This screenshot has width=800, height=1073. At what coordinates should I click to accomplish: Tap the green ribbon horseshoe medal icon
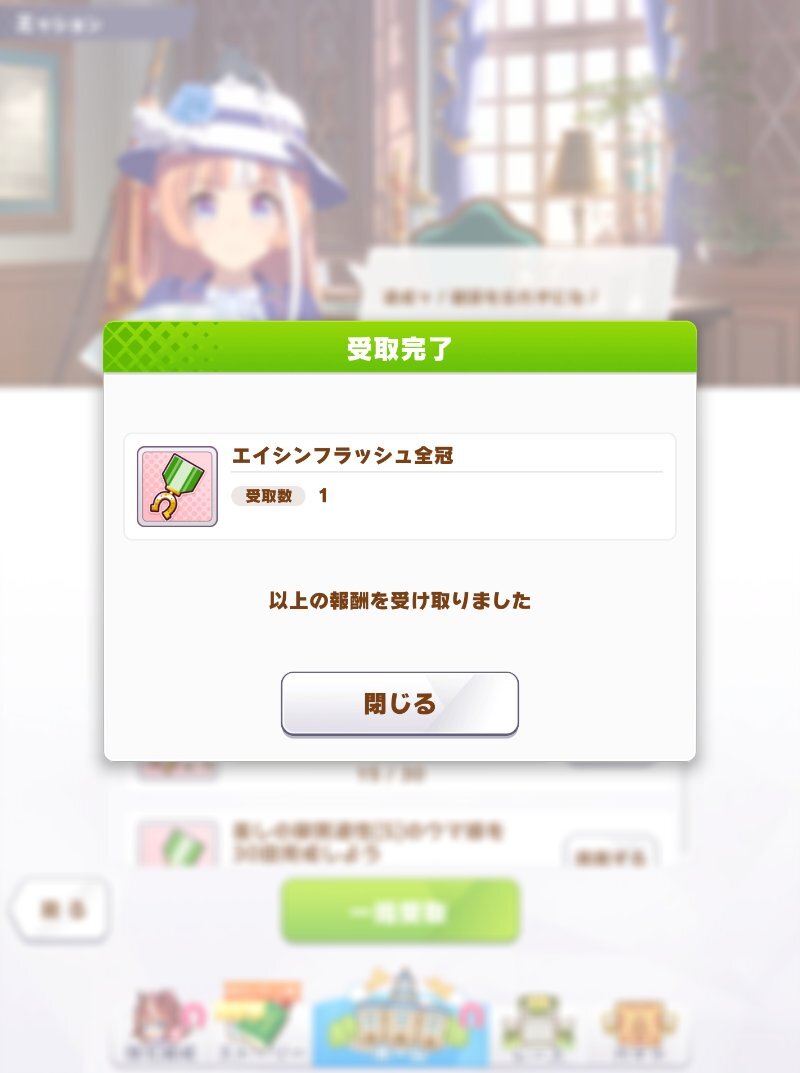pyautogui.click(x=177, y=487)
